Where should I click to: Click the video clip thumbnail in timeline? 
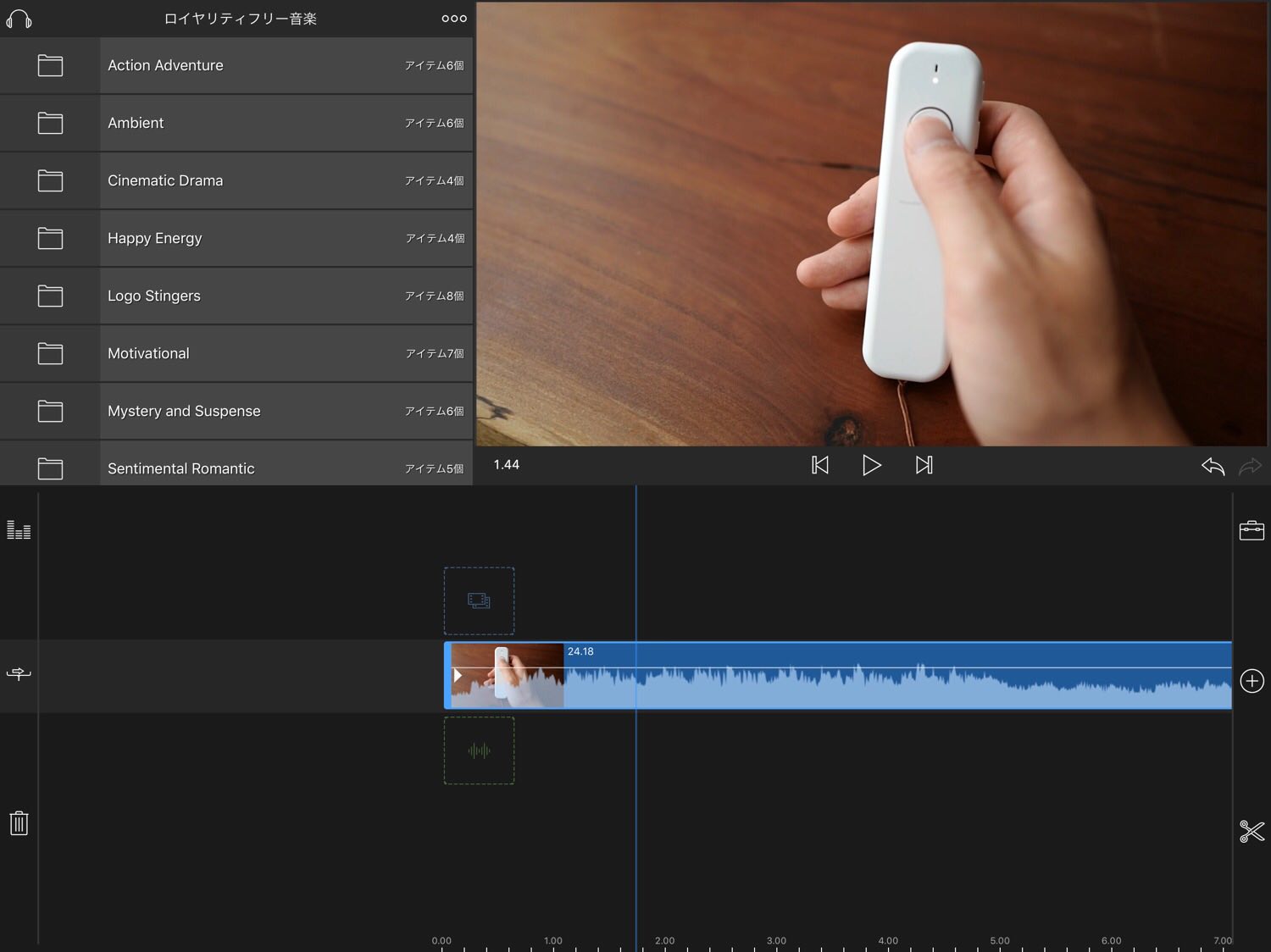click(x=507, y=675)
